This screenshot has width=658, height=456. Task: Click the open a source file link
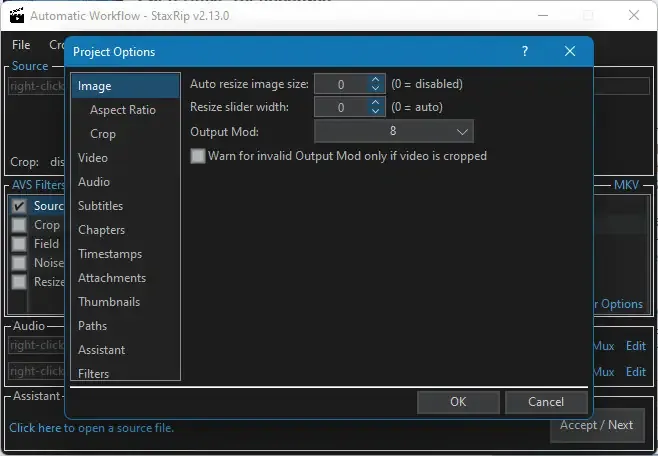[91, 428]
